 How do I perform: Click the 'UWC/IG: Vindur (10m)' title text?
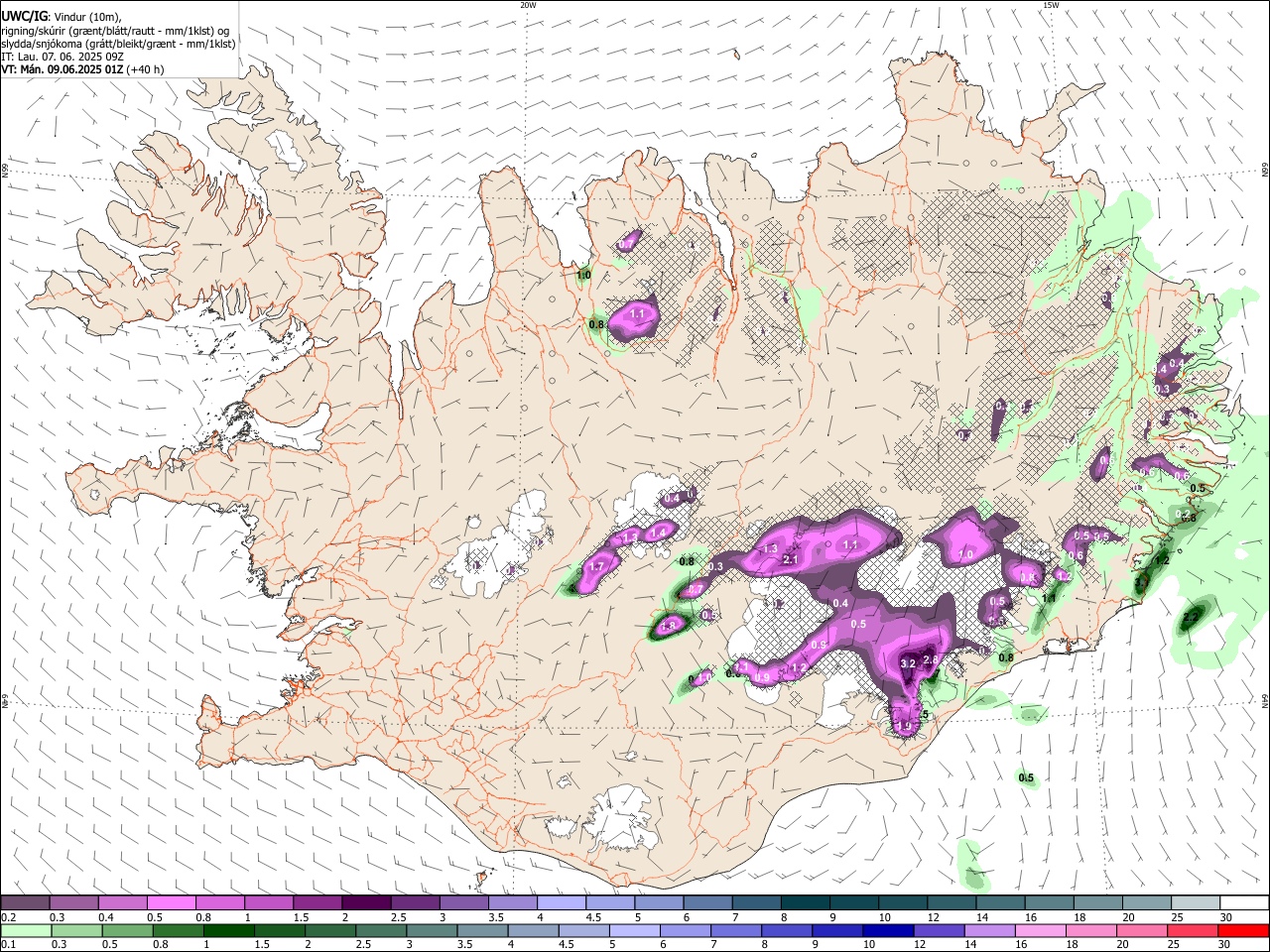(62, 17)
